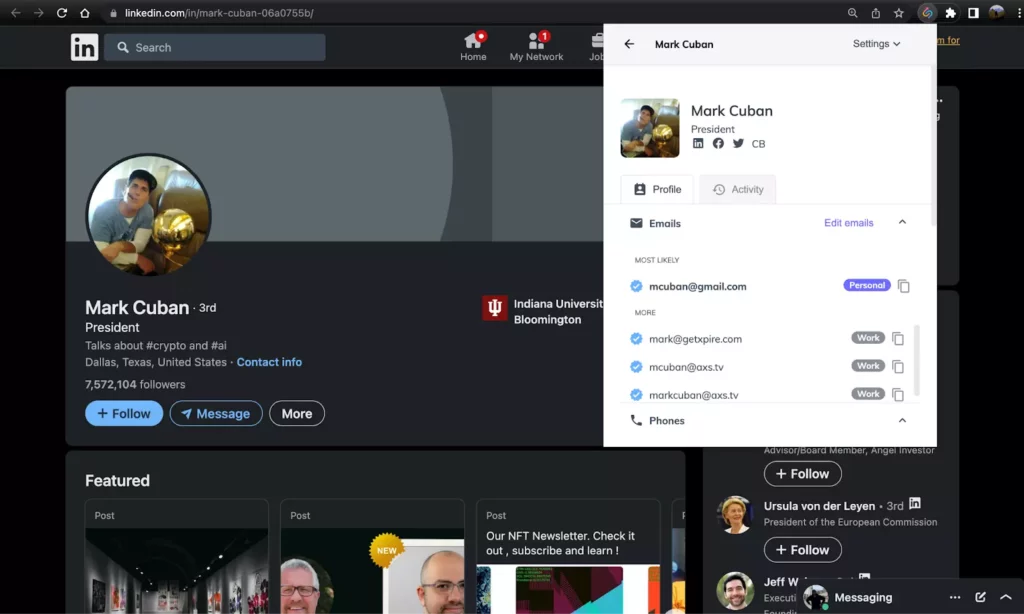Select the mcuban@gmail.com email text

point(697,286)
